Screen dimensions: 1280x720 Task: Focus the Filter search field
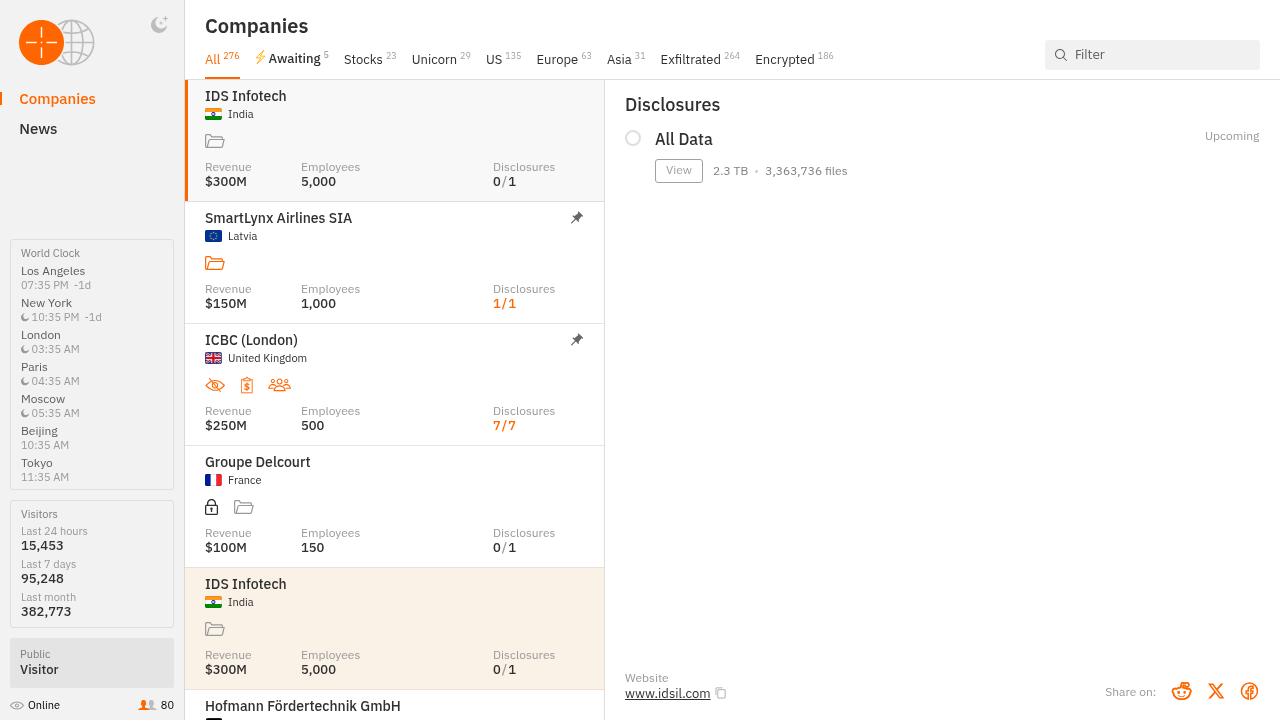tap(1152, 55)
